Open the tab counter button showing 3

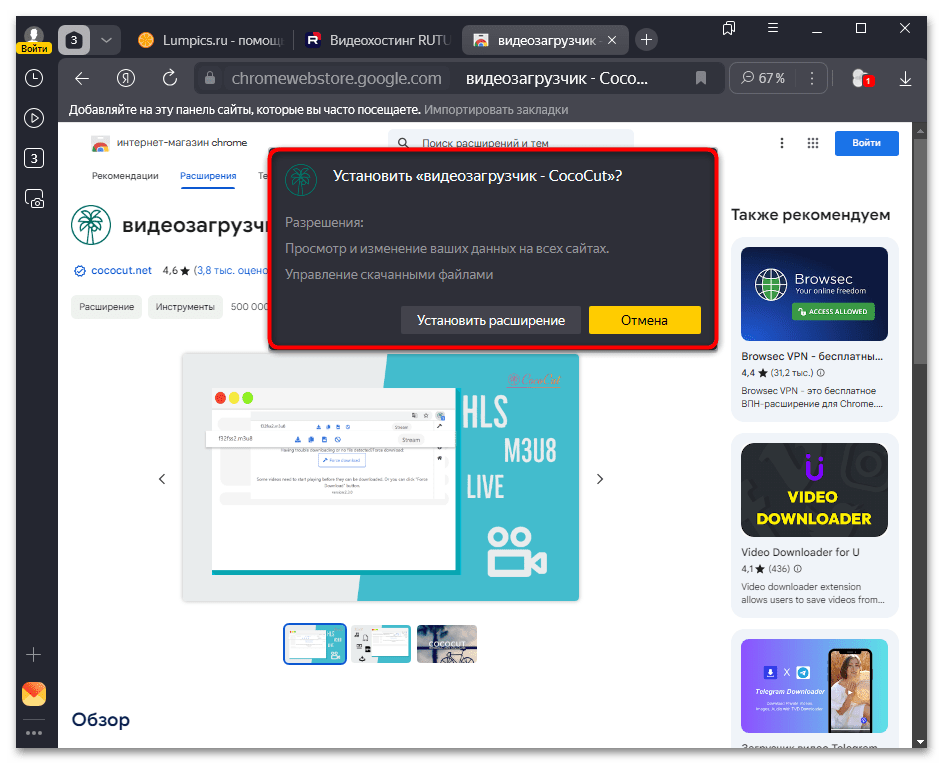coord(74,40)
